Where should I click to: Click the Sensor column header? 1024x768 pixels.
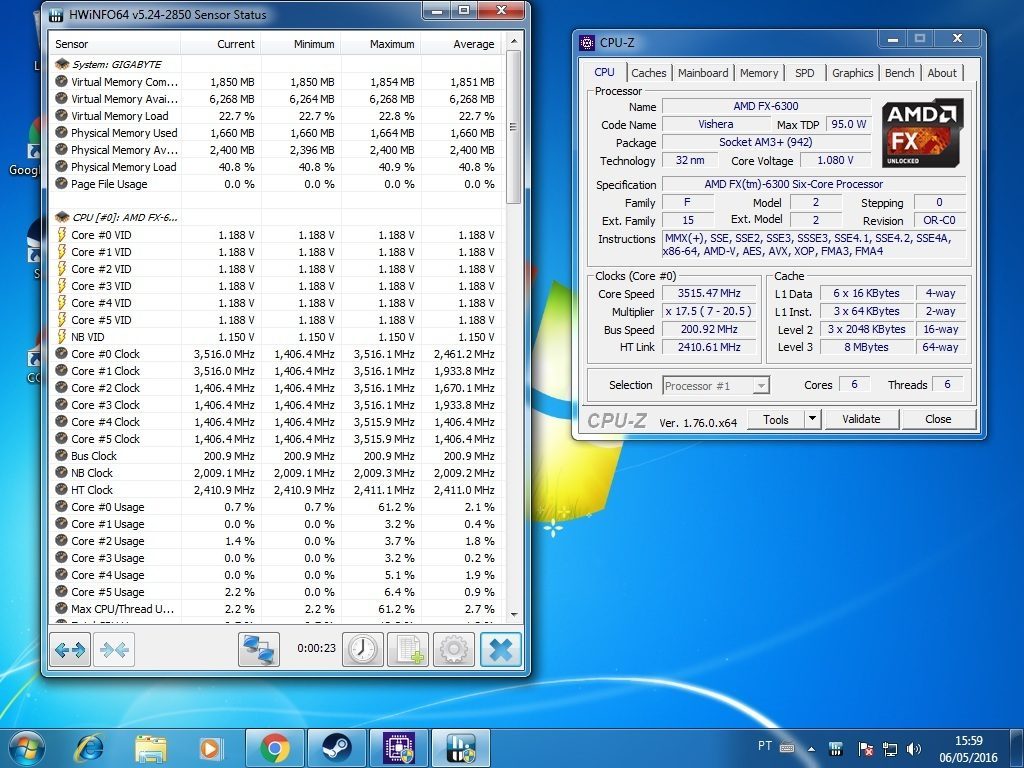[x=115, y=44]
